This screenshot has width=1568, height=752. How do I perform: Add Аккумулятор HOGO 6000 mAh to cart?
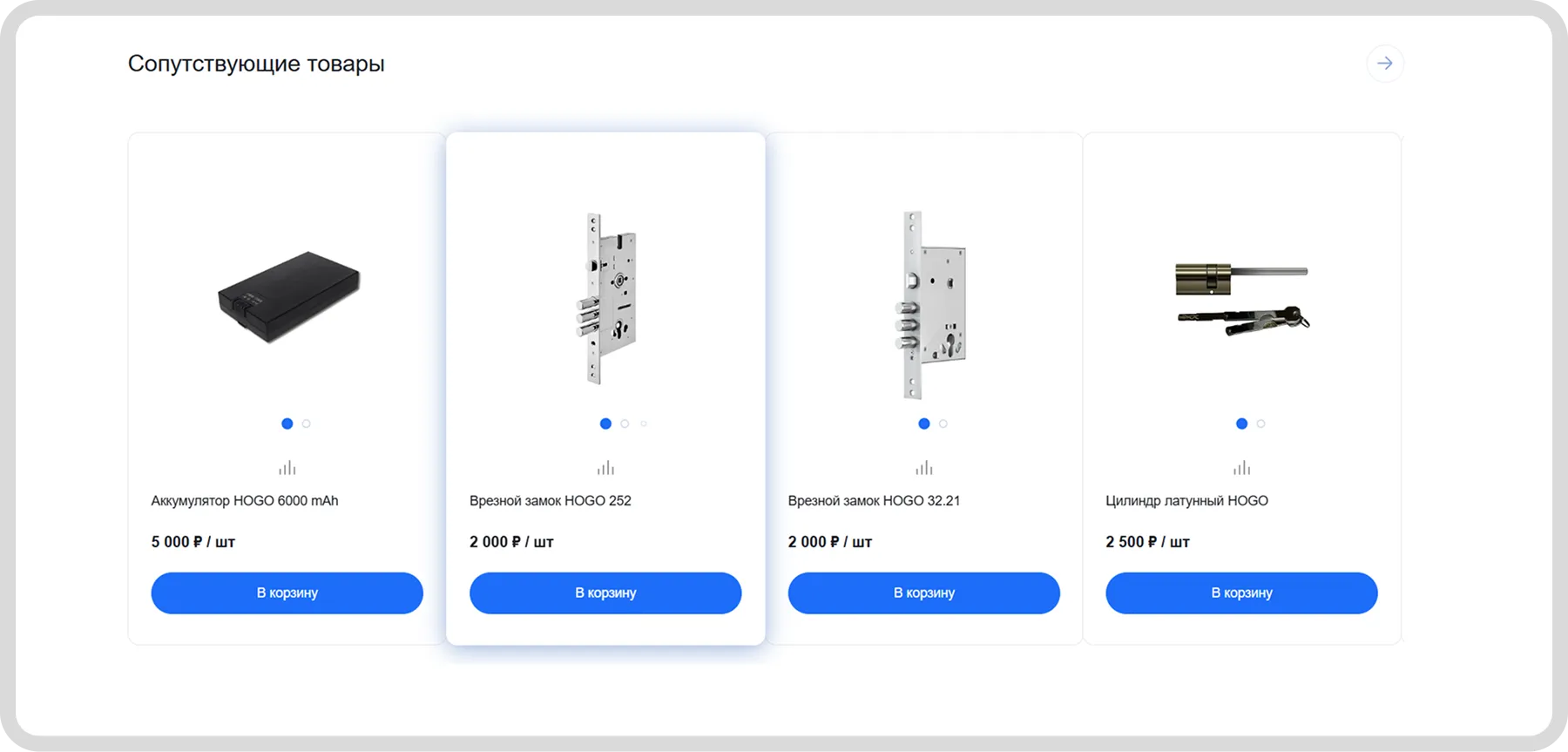tap(287, 593)
